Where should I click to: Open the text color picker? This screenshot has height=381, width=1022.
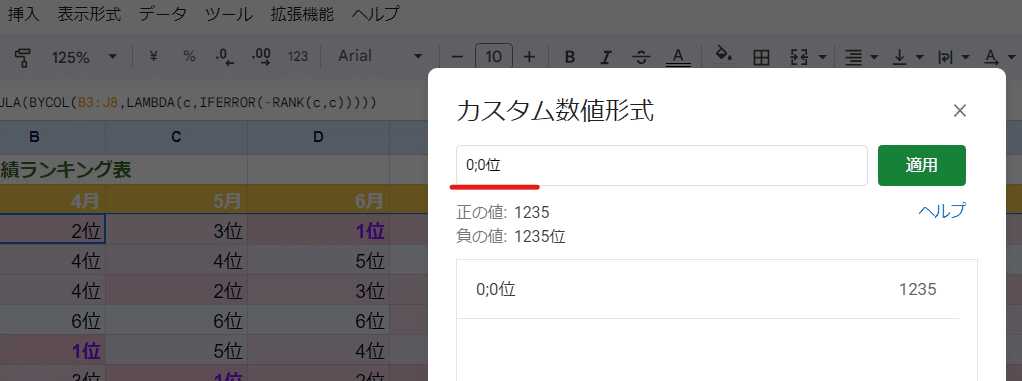[678, 57]
